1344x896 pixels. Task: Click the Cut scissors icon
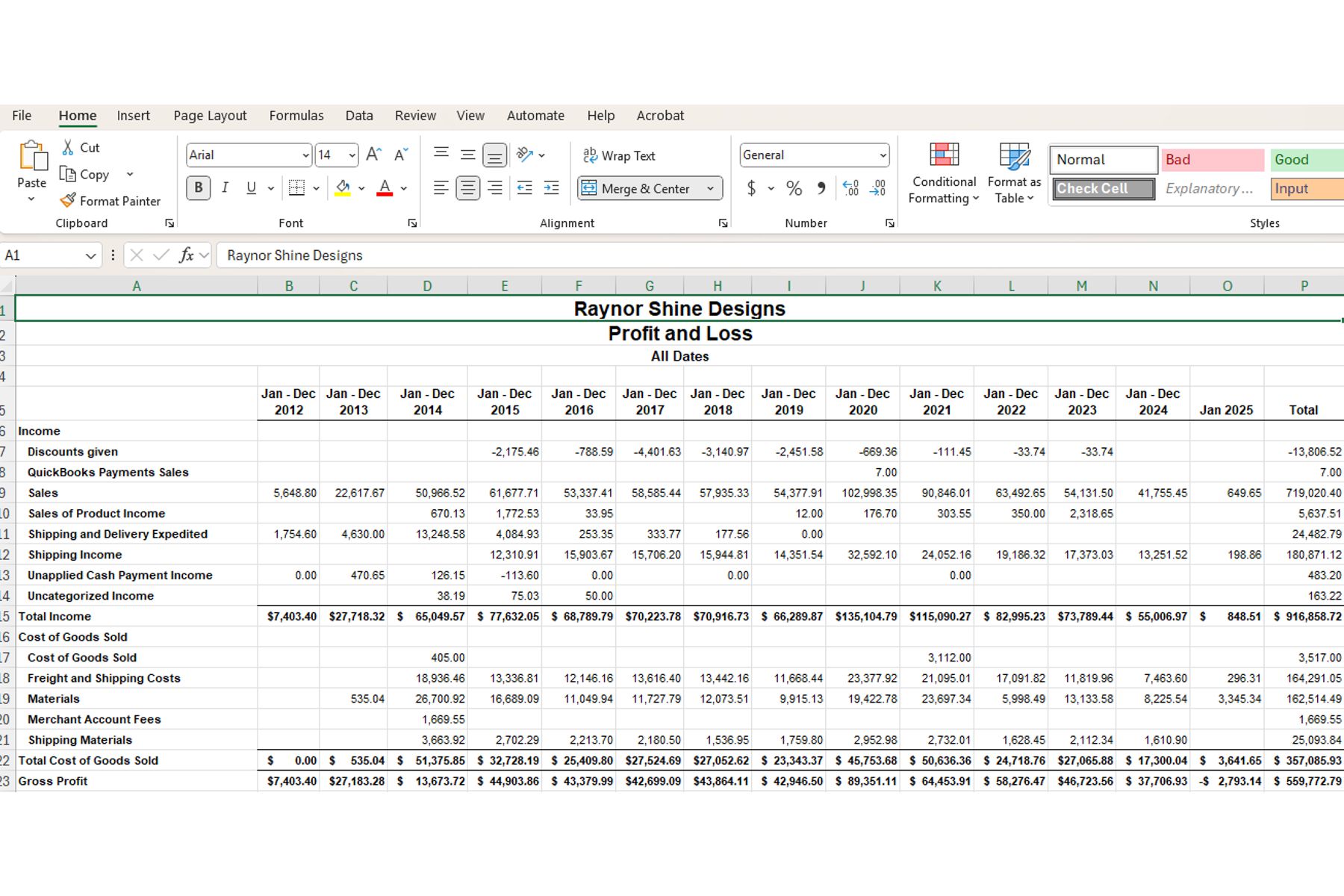pos(68,147)
